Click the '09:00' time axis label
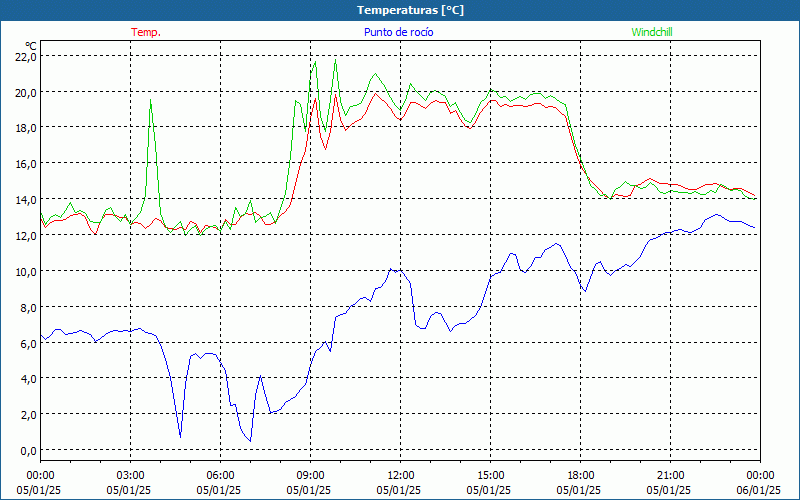Viewport: 800px width, 500px height. click(311, 476)
